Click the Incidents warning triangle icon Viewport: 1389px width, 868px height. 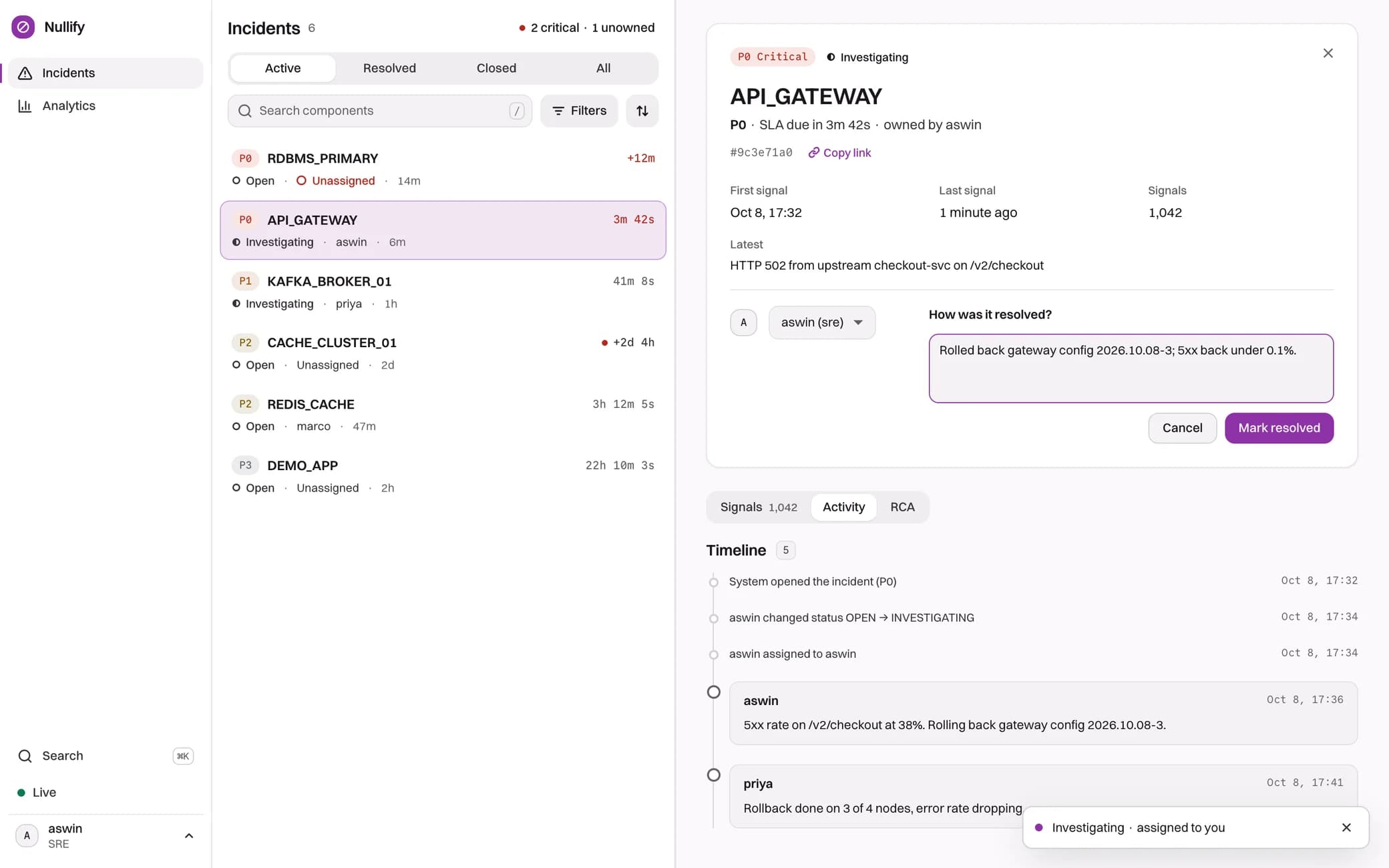tap(25, 73)
